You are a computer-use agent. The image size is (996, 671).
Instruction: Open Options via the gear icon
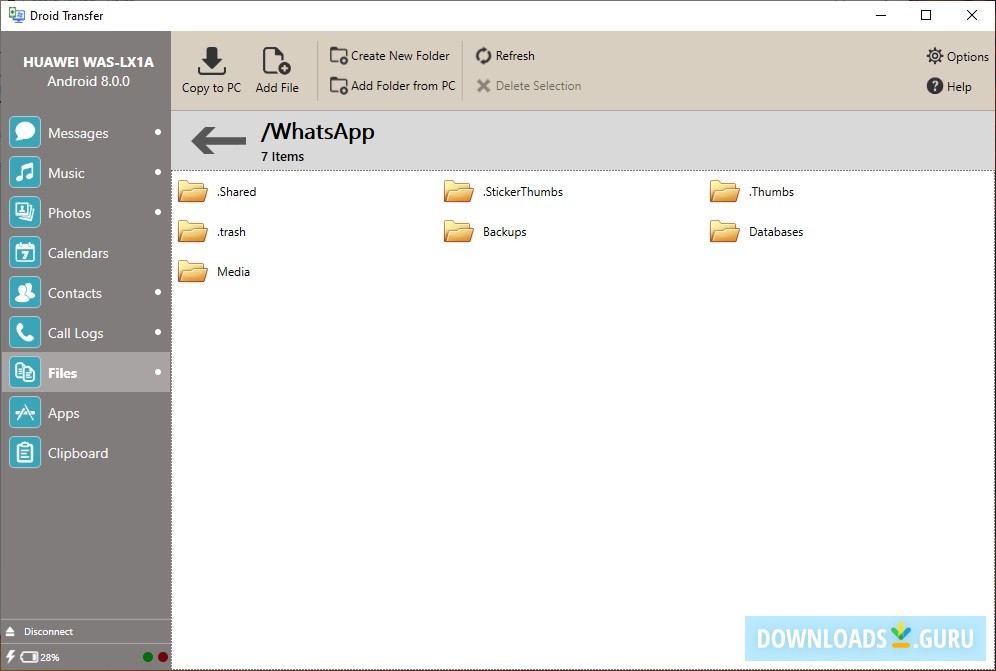click(x=934, y=56)
